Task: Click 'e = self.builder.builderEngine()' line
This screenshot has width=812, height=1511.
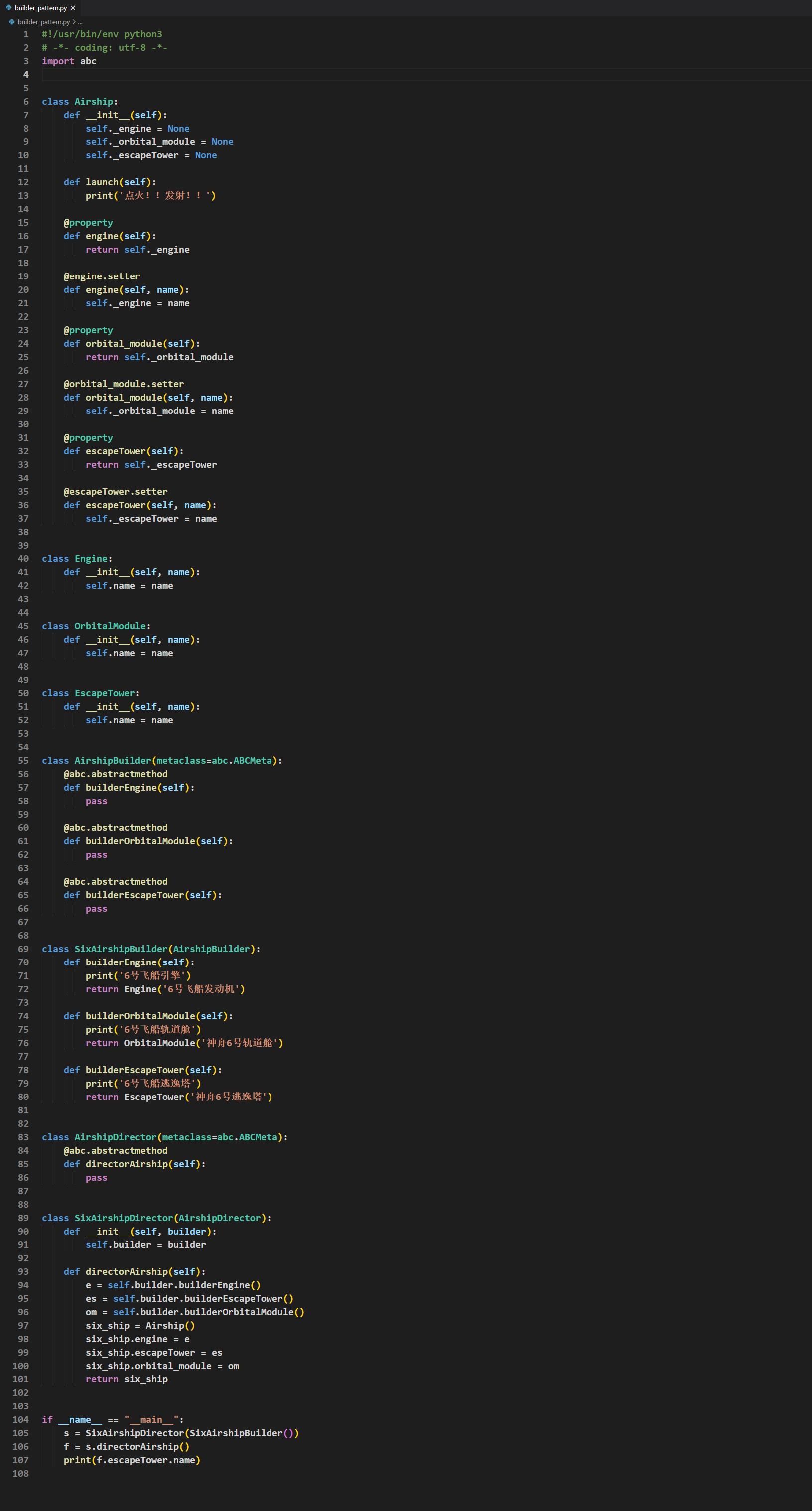Action: point(173,1285)
